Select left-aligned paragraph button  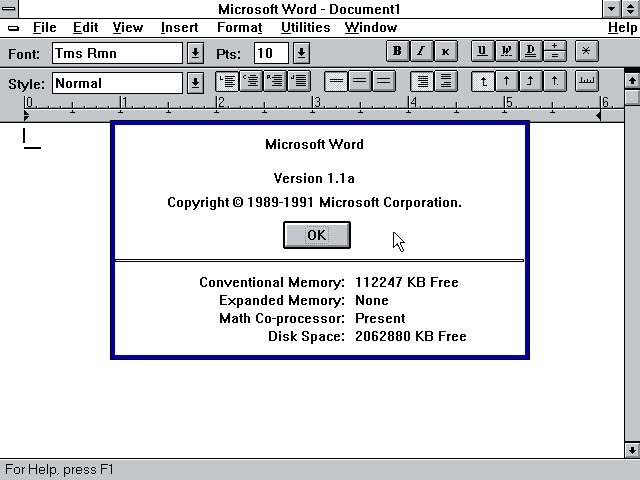[227, 82]
